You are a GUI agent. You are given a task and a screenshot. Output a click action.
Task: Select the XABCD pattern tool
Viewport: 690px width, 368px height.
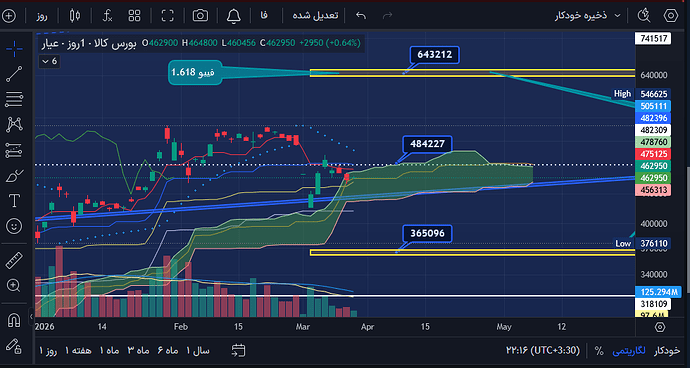point(14,125)
